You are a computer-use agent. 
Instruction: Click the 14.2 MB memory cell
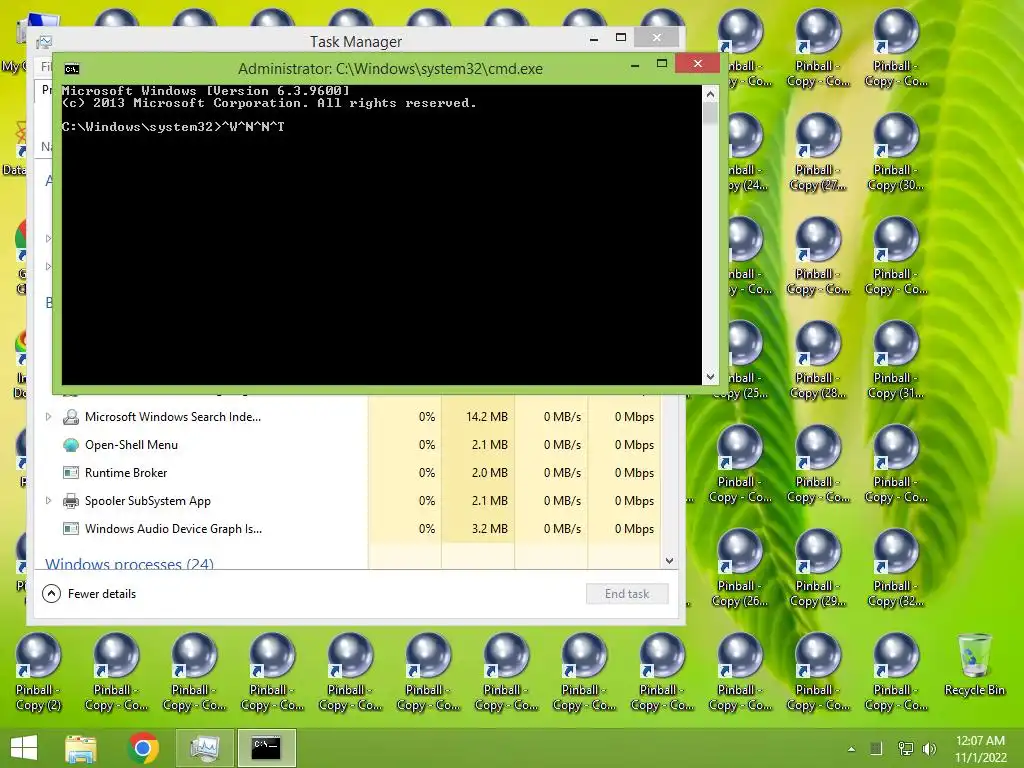coord(478,417)
